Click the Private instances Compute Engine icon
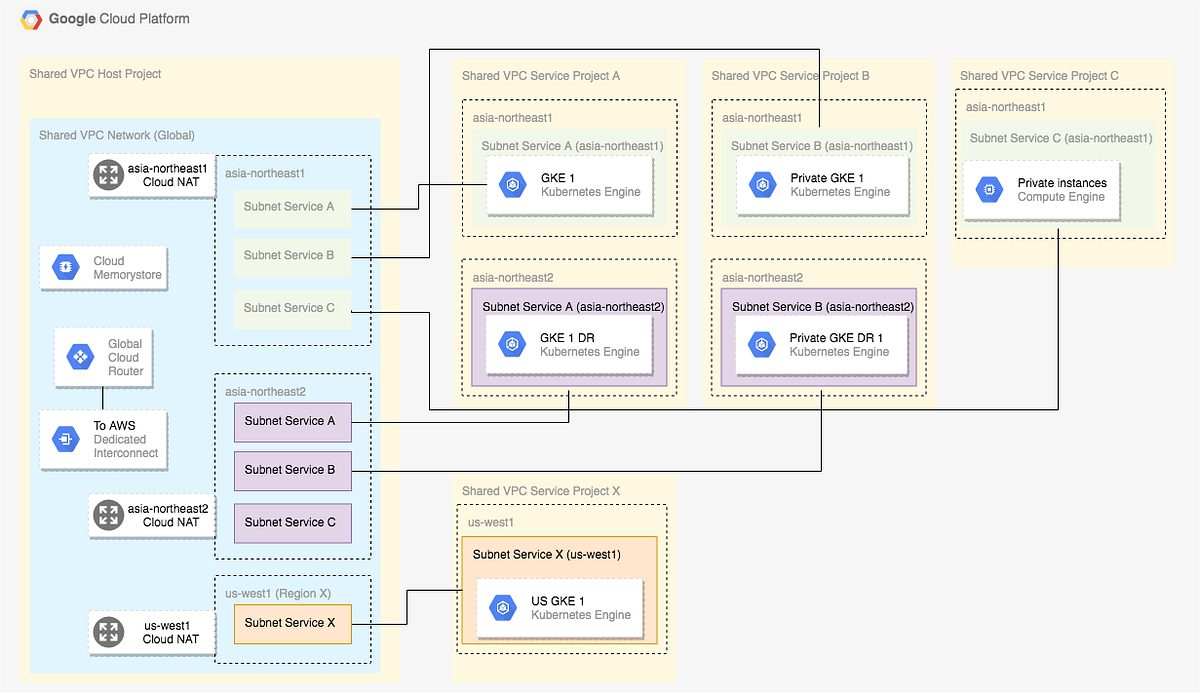Image resolution: width=1200 pixels, height=693 pixels. (988, 189)
